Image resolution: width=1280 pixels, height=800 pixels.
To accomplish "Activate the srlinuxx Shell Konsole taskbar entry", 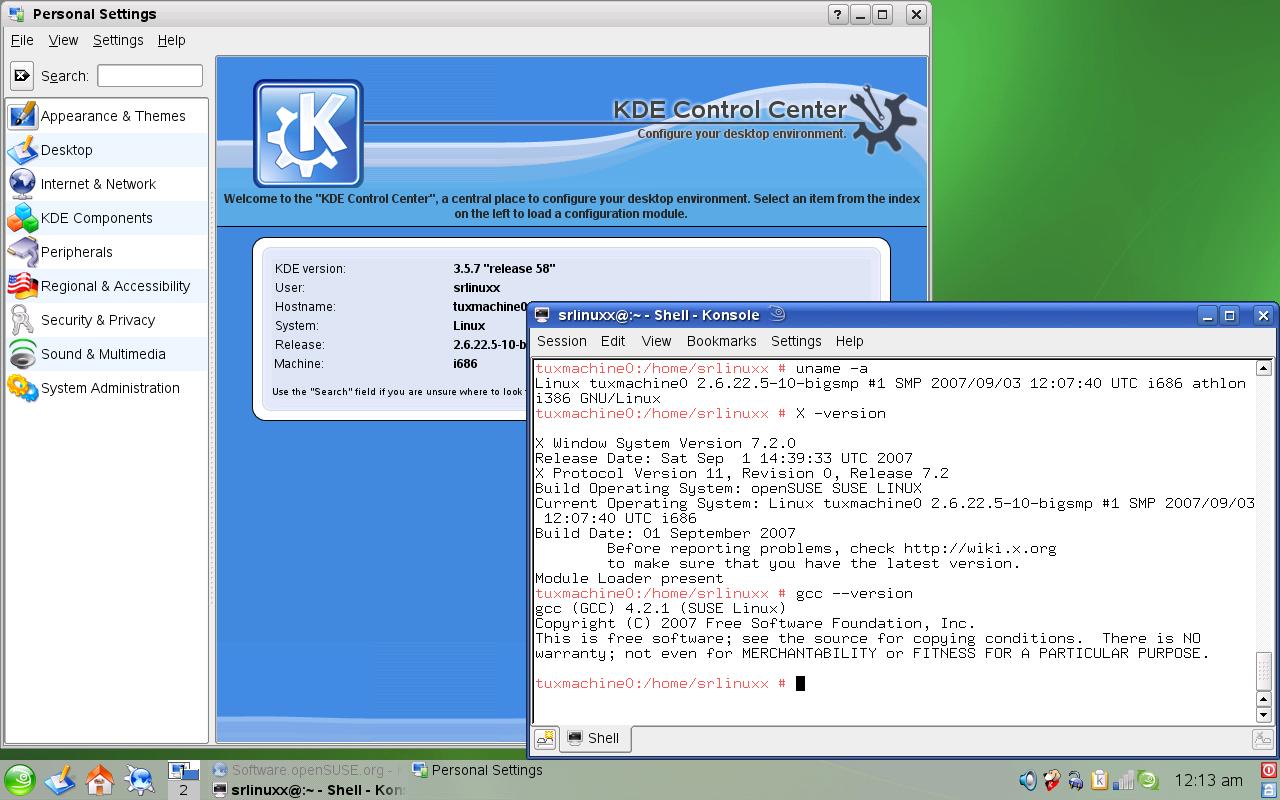I will tap(307, 790).
